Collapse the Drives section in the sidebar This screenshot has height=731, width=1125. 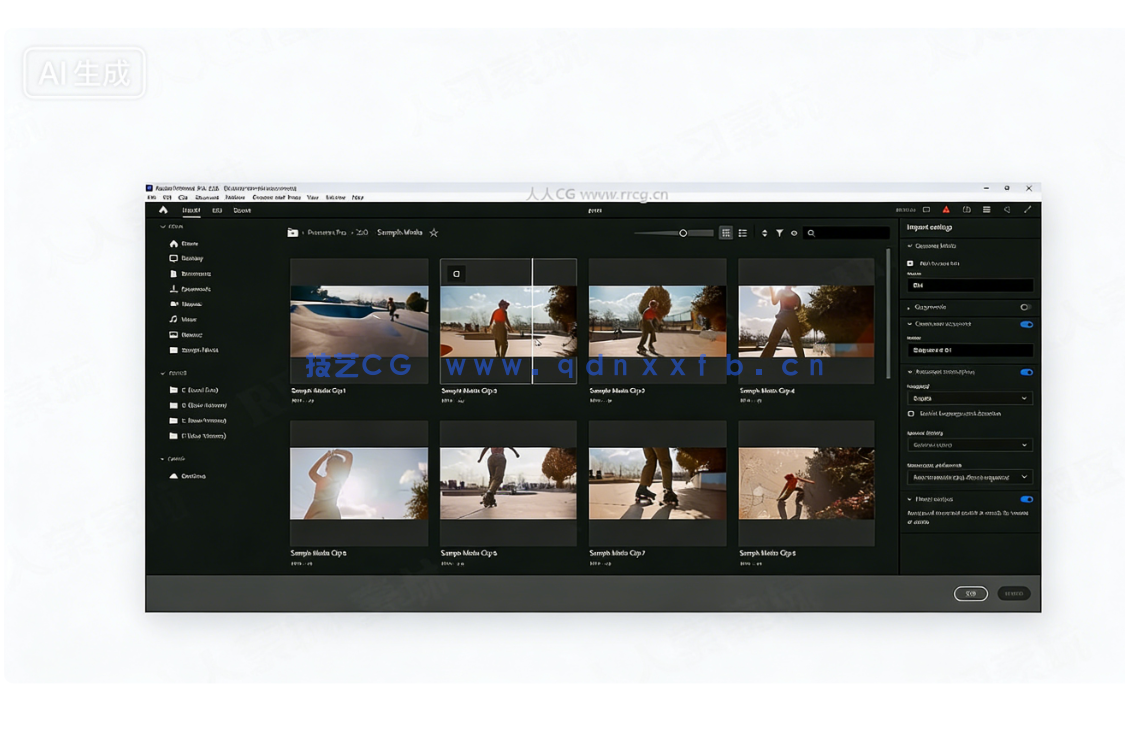tap(162, 373)
